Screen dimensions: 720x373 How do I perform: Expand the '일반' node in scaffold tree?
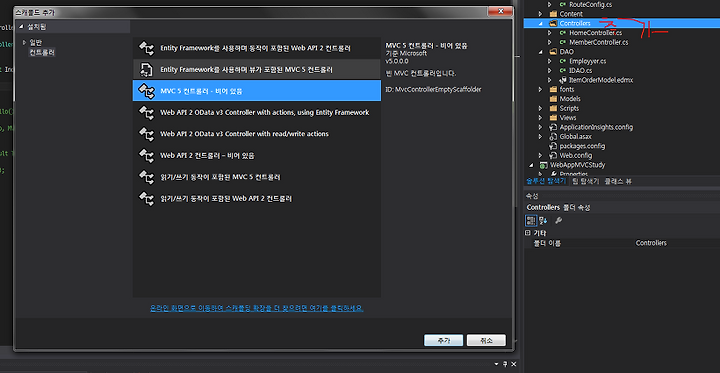(25, 43)
